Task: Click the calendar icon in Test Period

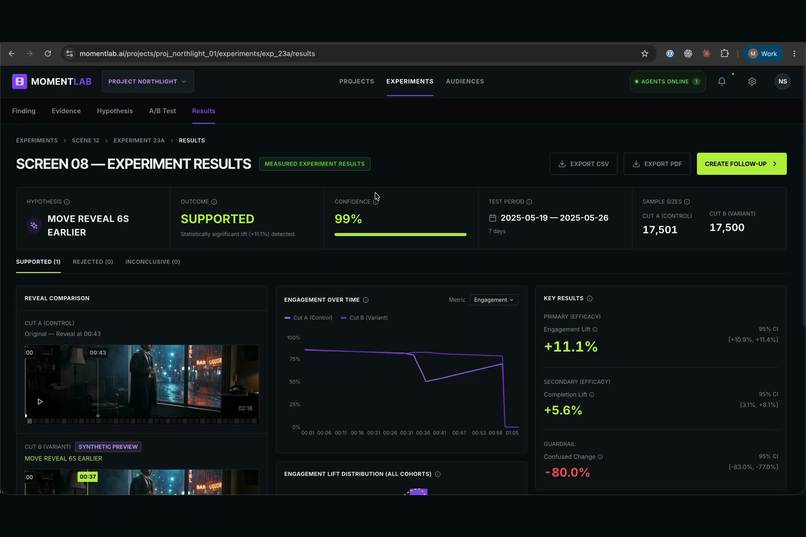Action: point(492,218)
